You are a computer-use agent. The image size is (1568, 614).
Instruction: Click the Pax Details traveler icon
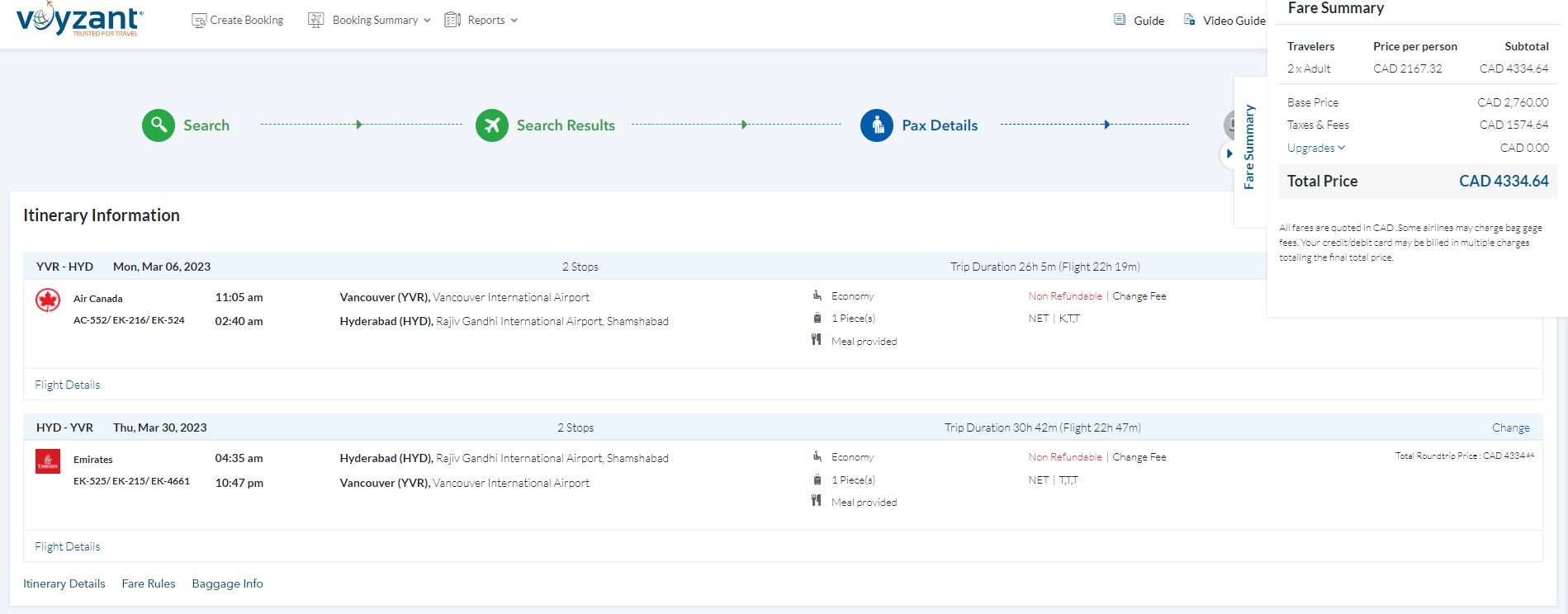pos(877,125)
